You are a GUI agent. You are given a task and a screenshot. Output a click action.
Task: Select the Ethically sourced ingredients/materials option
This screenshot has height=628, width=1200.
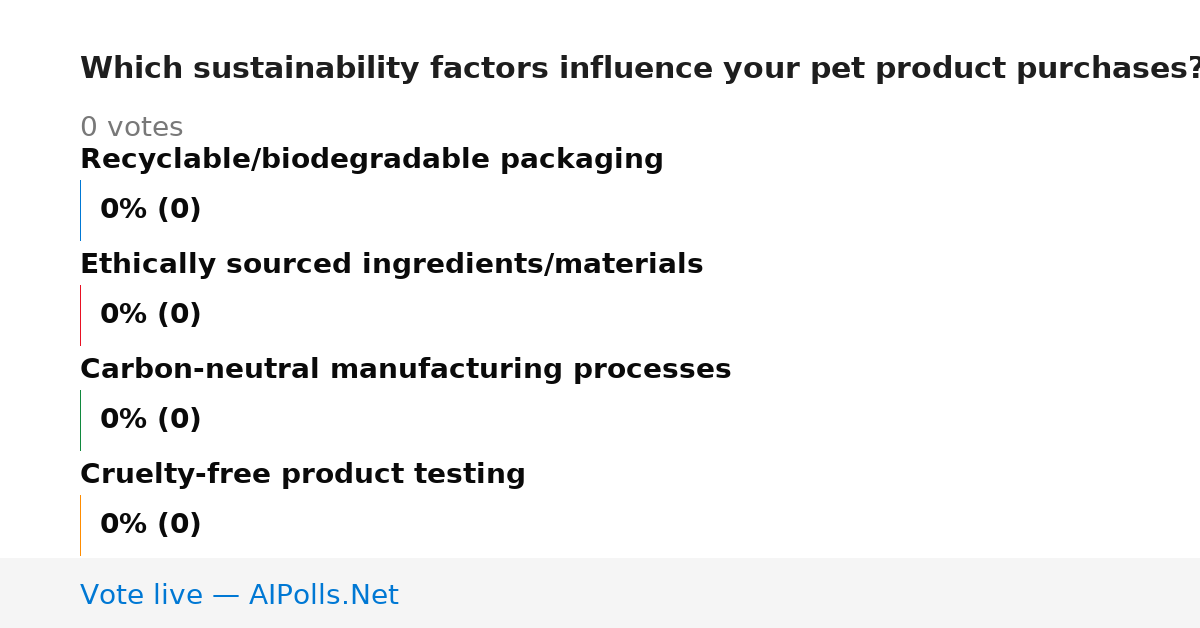392,265
